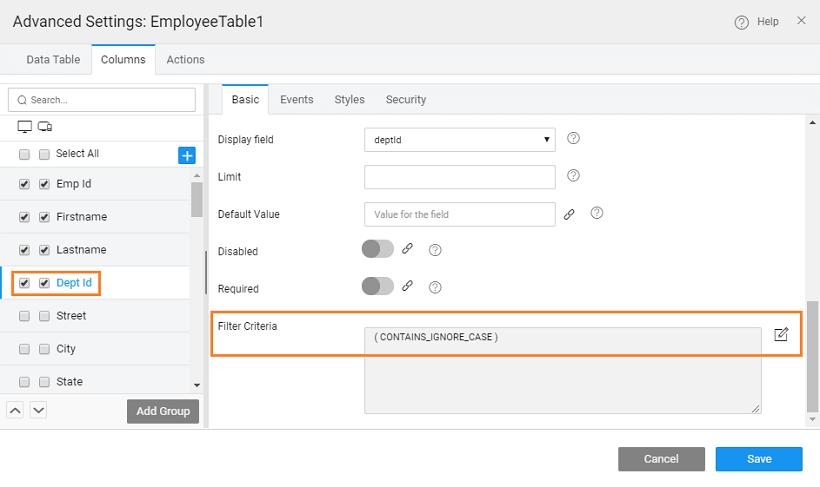Click the Add Group button
Viewport: 820px width, 487px height.
163,411
